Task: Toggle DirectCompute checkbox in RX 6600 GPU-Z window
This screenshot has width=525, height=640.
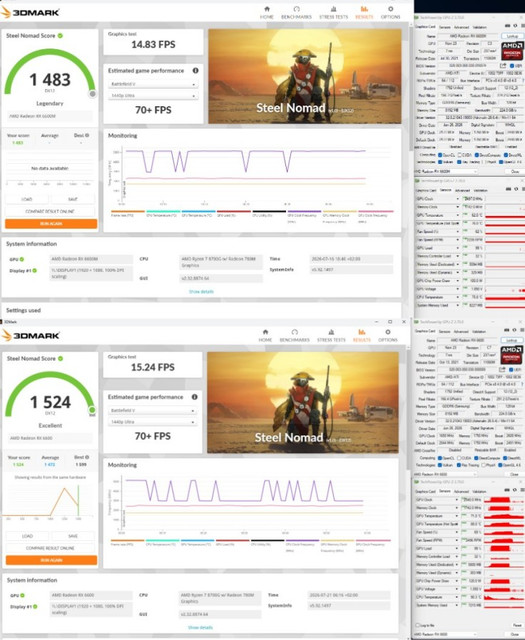Action: tap(476, 458)
